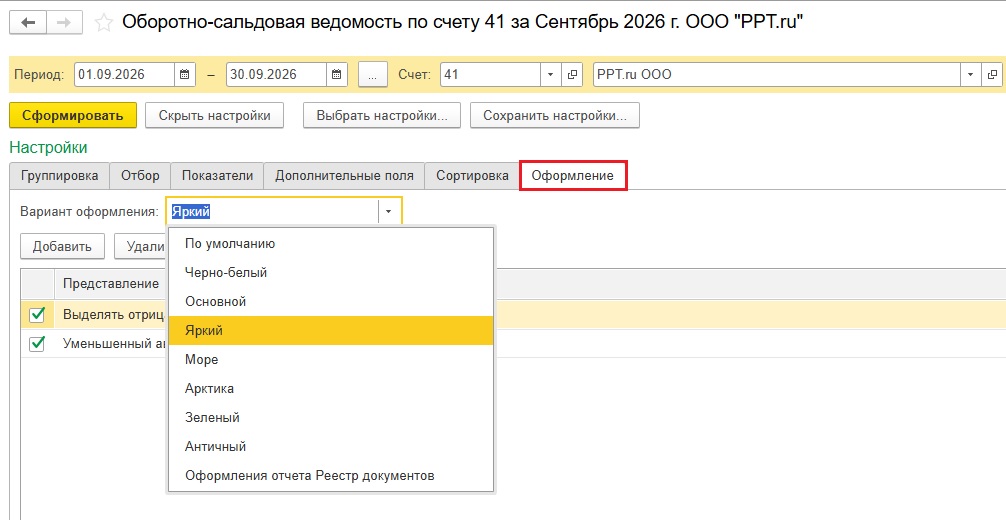Switch to the Группировка tab
This screenshot has width=1006, height=520.
pyautogui.click(x=60, y=175)
